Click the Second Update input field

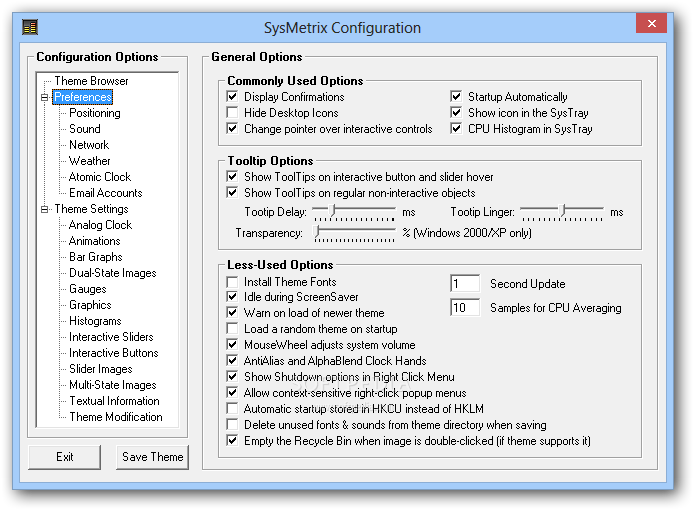coord(465,283)
